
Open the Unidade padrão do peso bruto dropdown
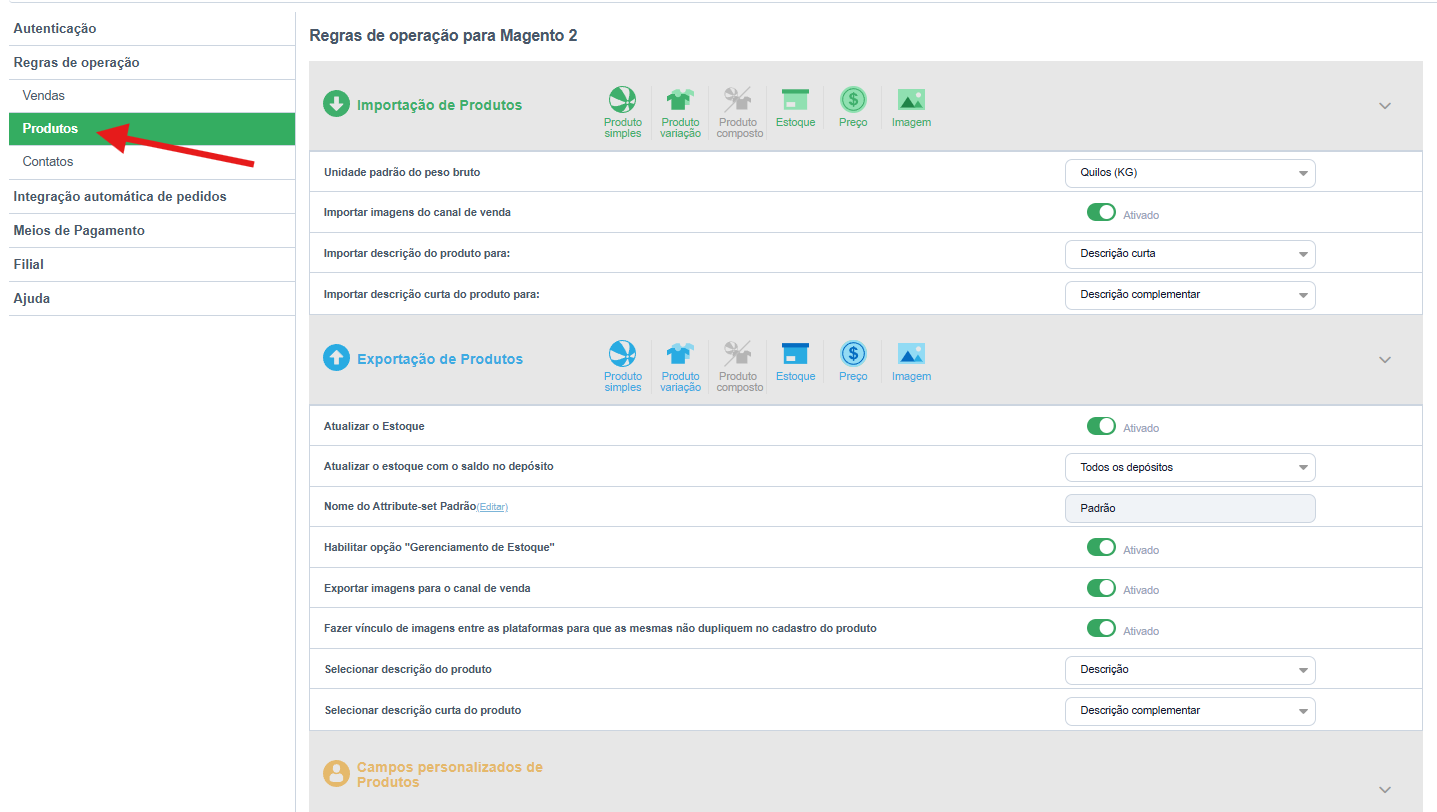click(1190, 173)
